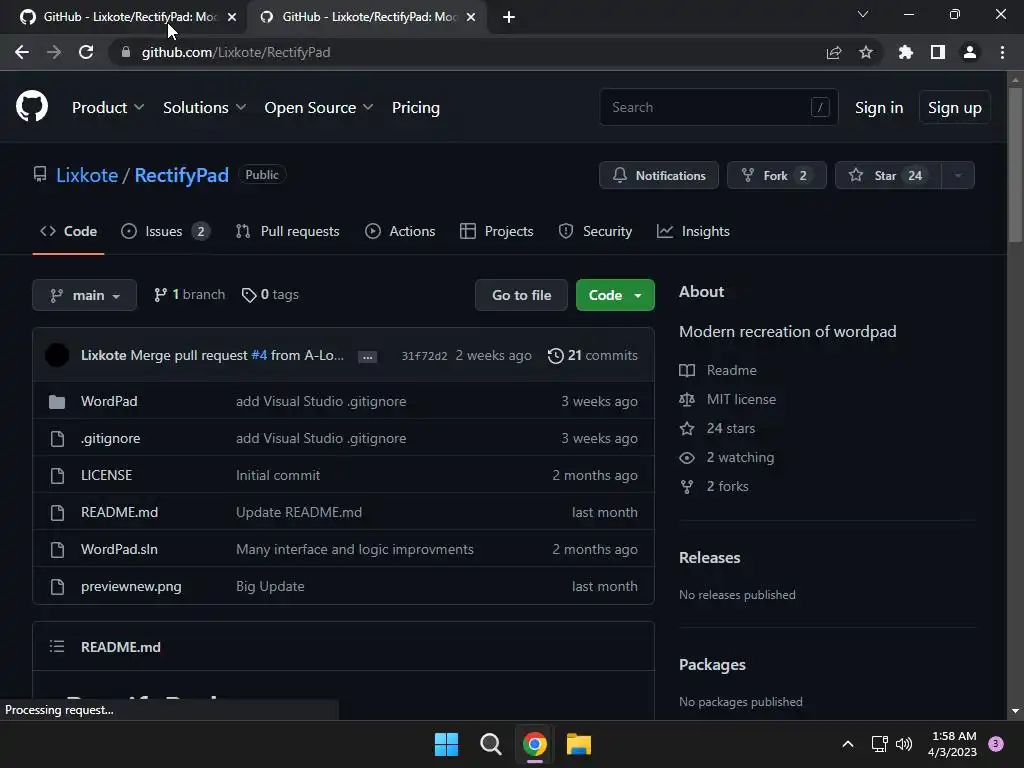Viewport: 1024px width, 768px height.
Task: Open the 21 commits link
Action: tap(593, 356)
